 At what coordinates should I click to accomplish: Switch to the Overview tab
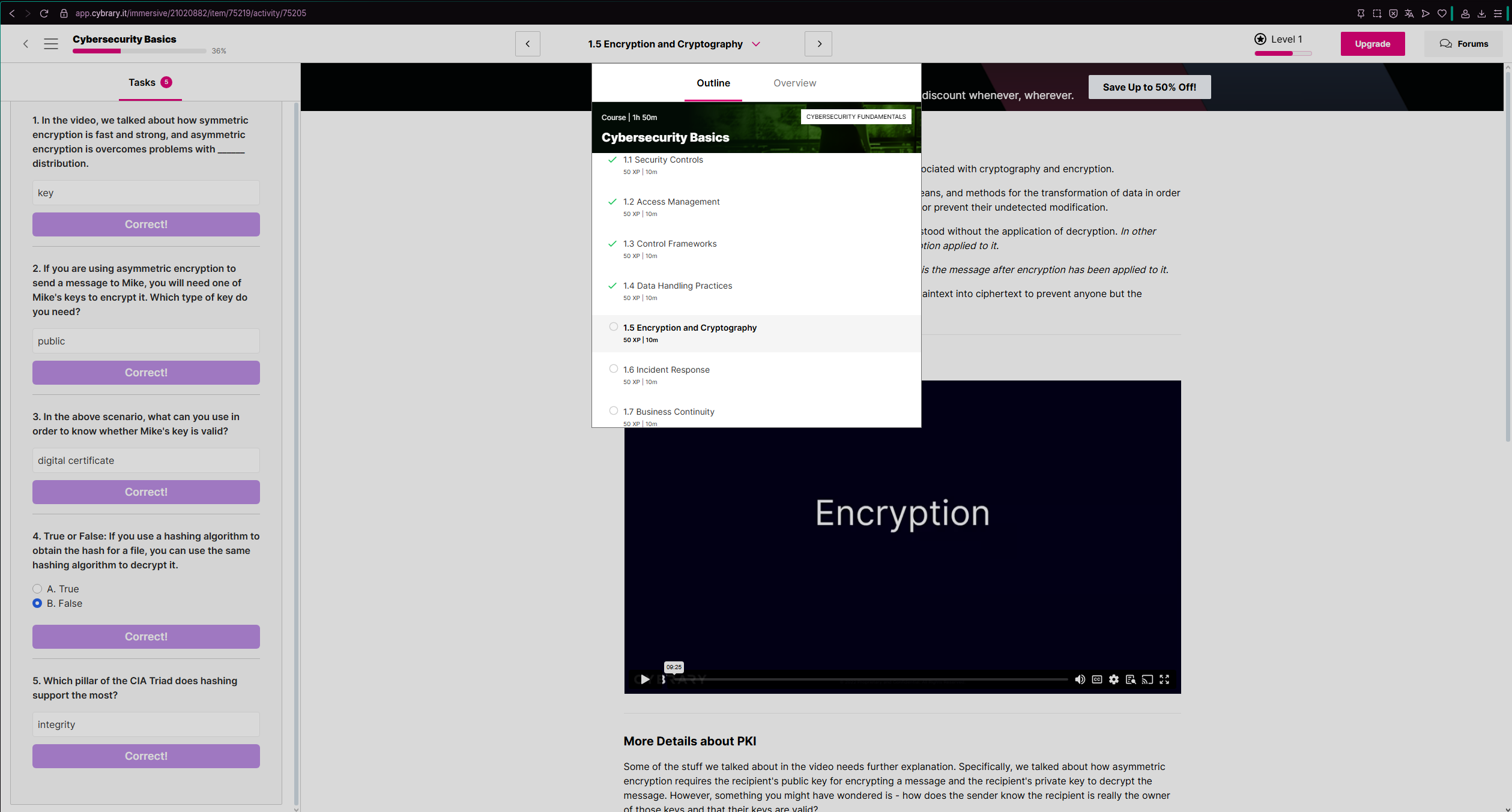(794, 83)
